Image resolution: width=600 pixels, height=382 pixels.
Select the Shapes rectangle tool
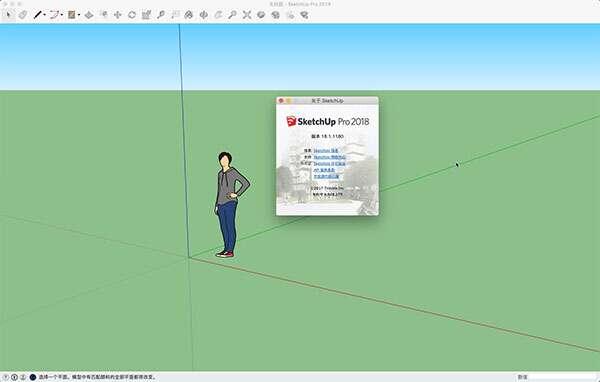pos(72,15)
